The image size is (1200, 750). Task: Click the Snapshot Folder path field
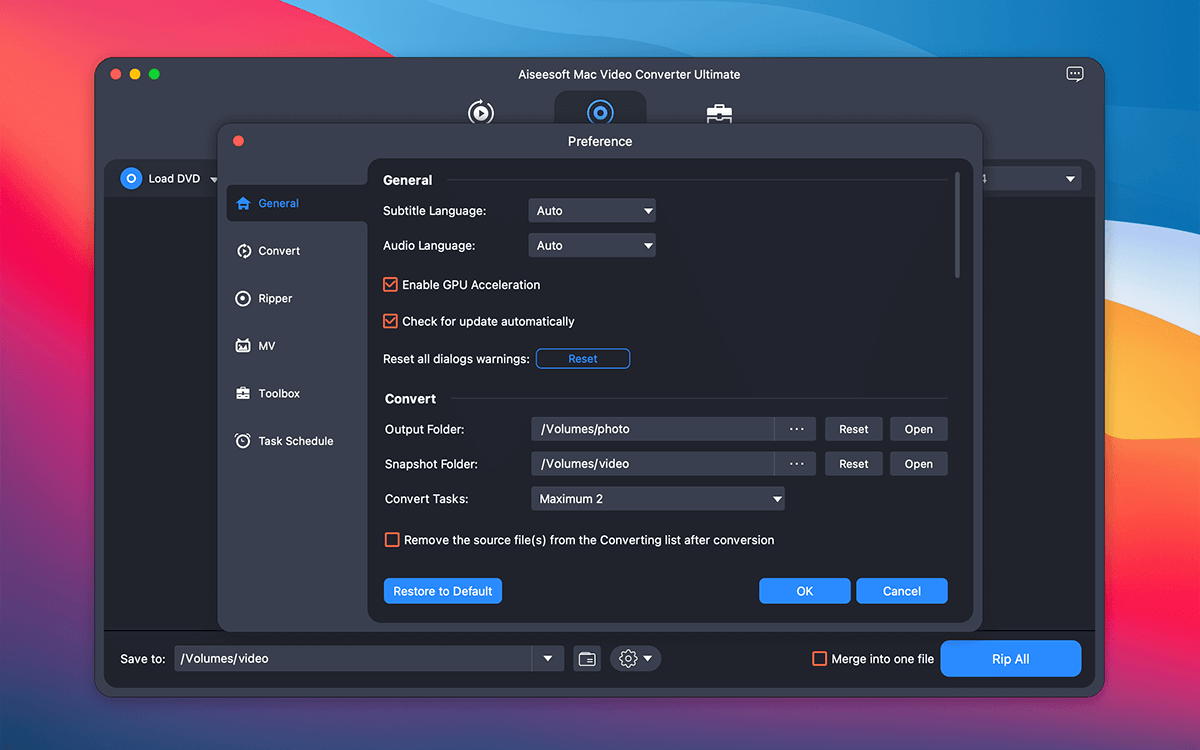click(653, 464)
